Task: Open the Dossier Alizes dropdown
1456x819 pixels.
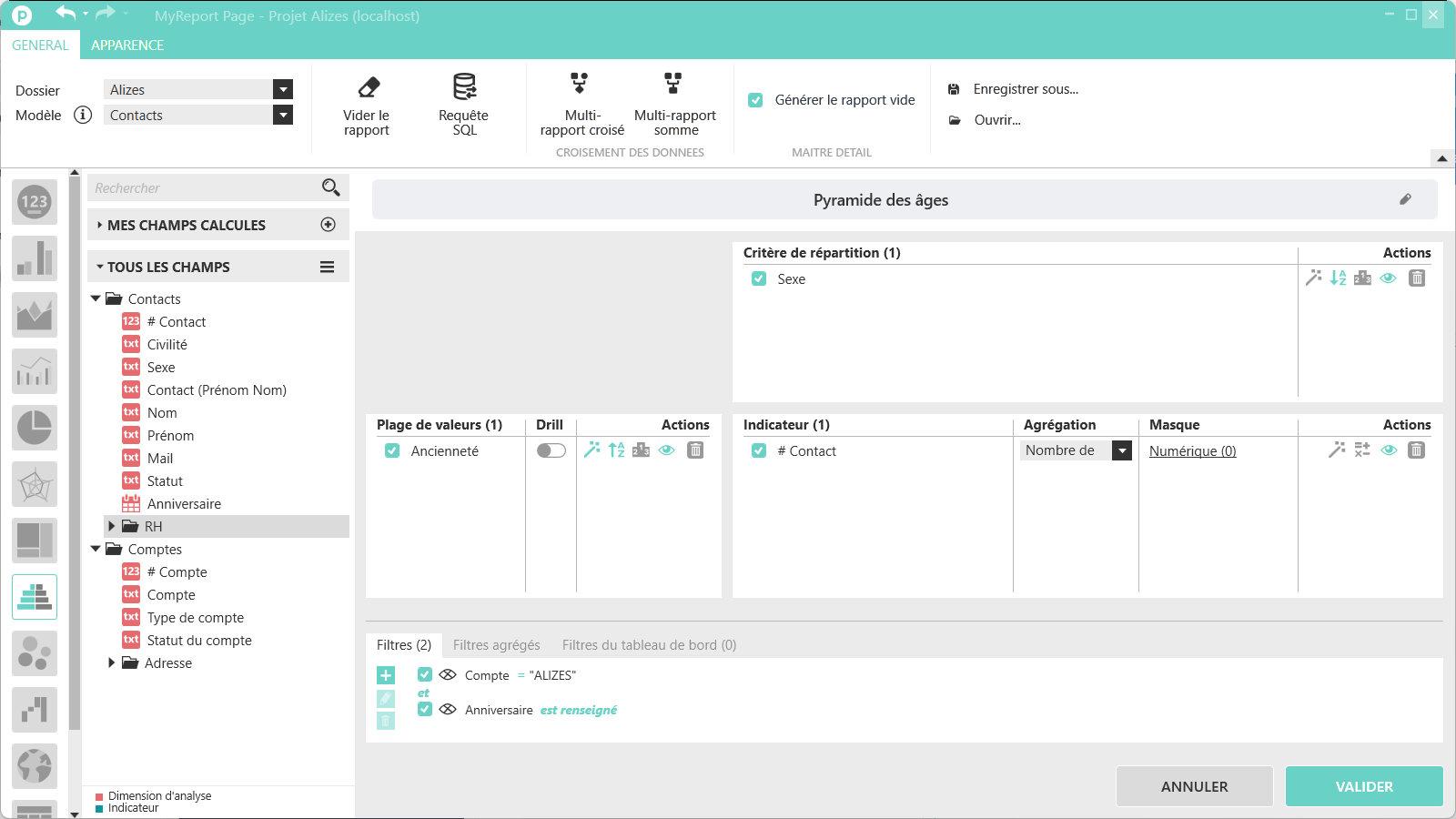Action: [283, 89]
